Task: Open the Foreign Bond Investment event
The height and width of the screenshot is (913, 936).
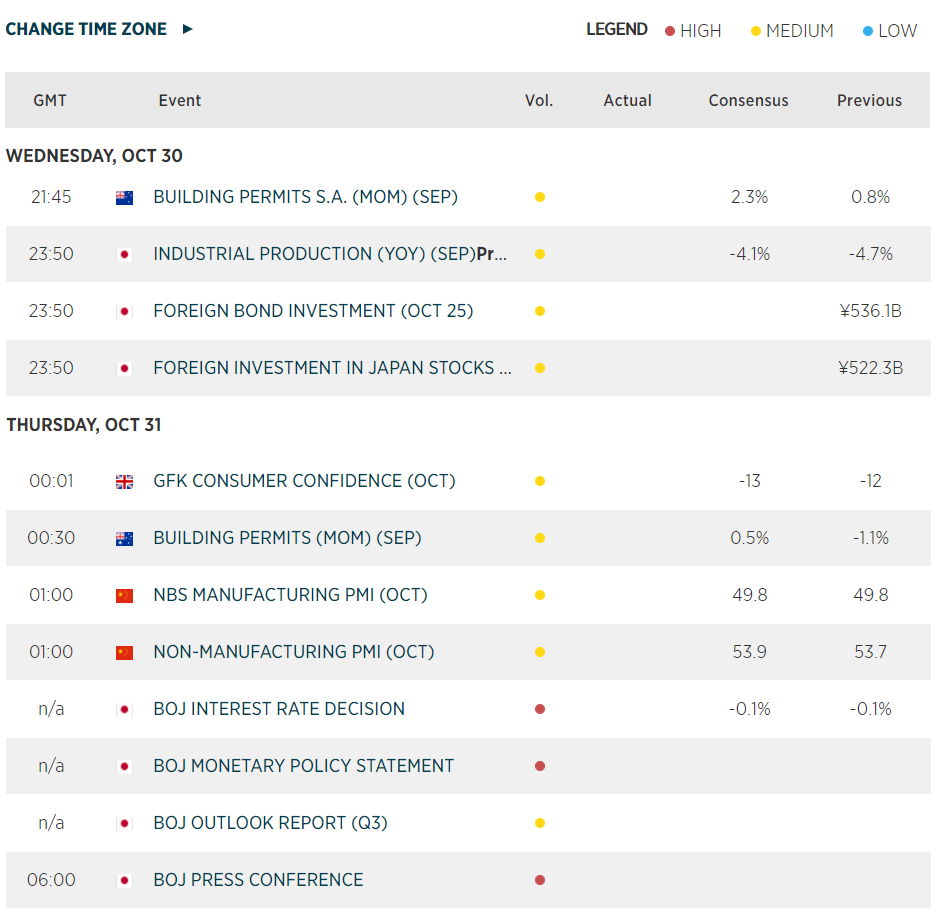Action: (x=313, y=311)
